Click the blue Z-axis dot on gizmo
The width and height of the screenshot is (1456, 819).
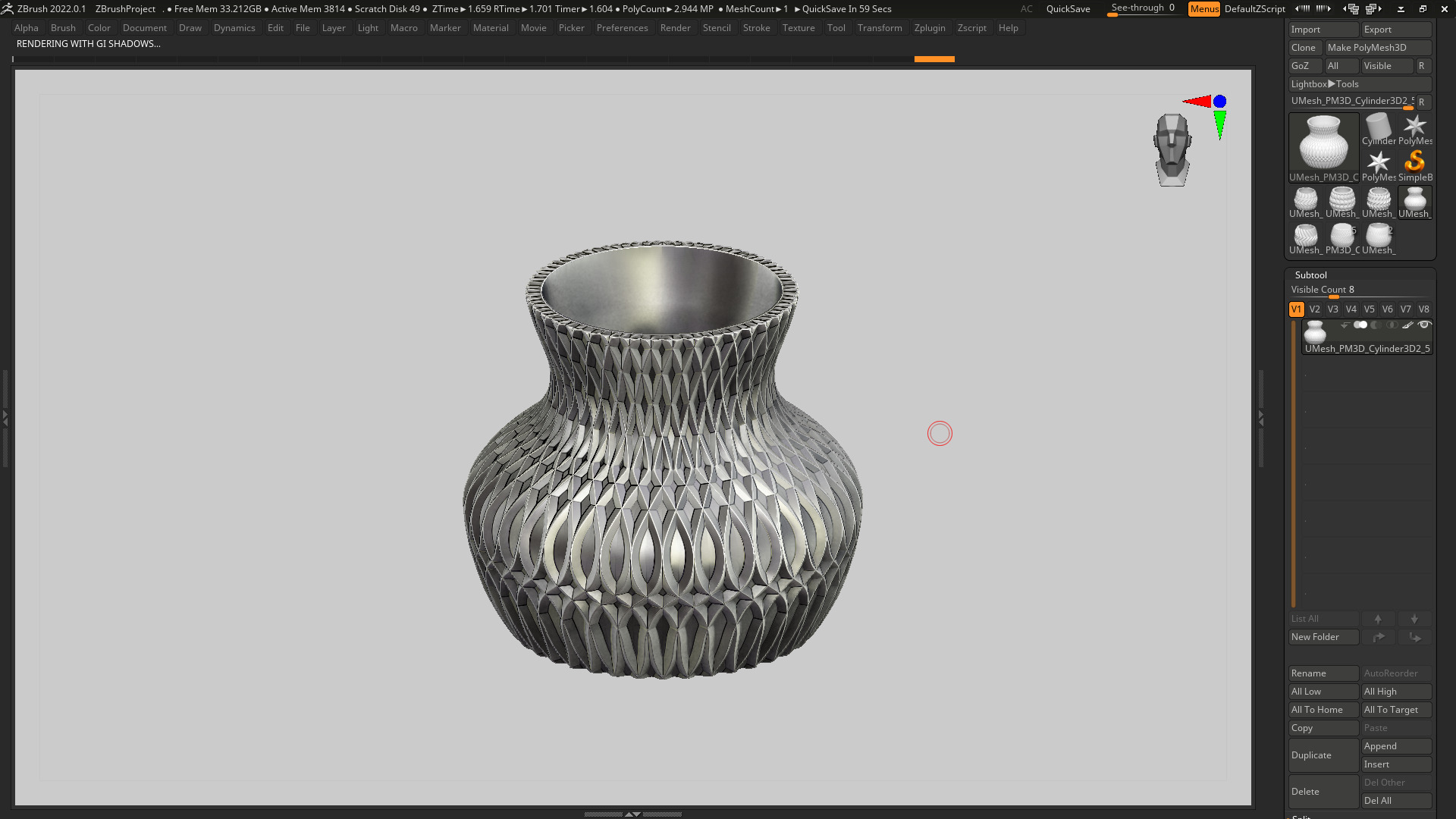(1219, 101)
